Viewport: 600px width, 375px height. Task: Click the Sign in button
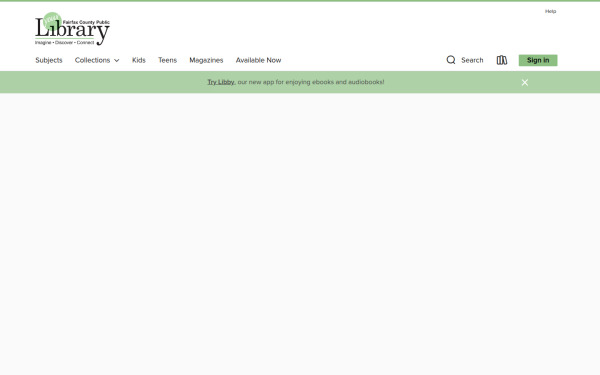pos(538,60)
